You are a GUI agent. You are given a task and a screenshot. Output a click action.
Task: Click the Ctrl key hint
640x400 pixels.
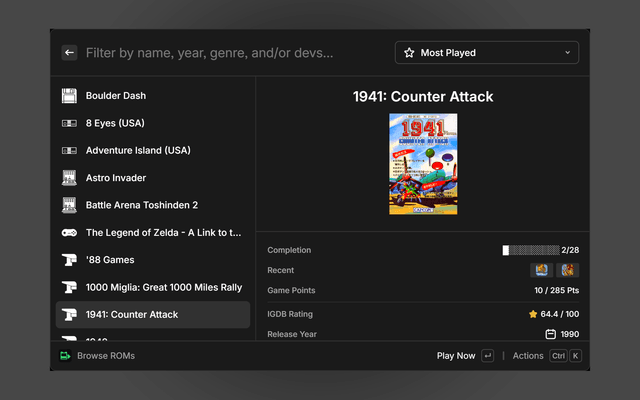(x=558, y=356)
